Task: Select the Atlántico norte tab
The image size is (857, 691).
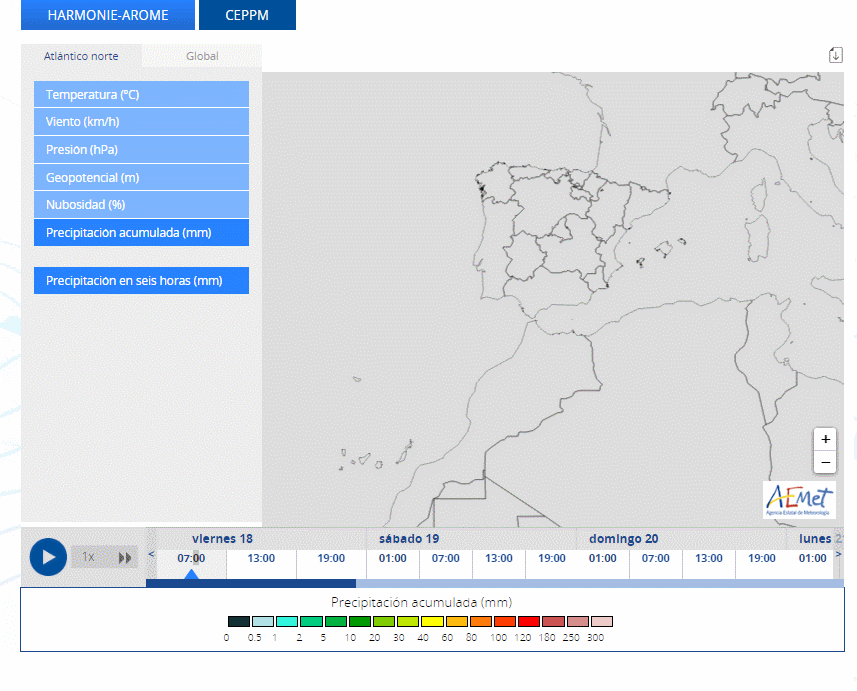Action: click(81, 56)
